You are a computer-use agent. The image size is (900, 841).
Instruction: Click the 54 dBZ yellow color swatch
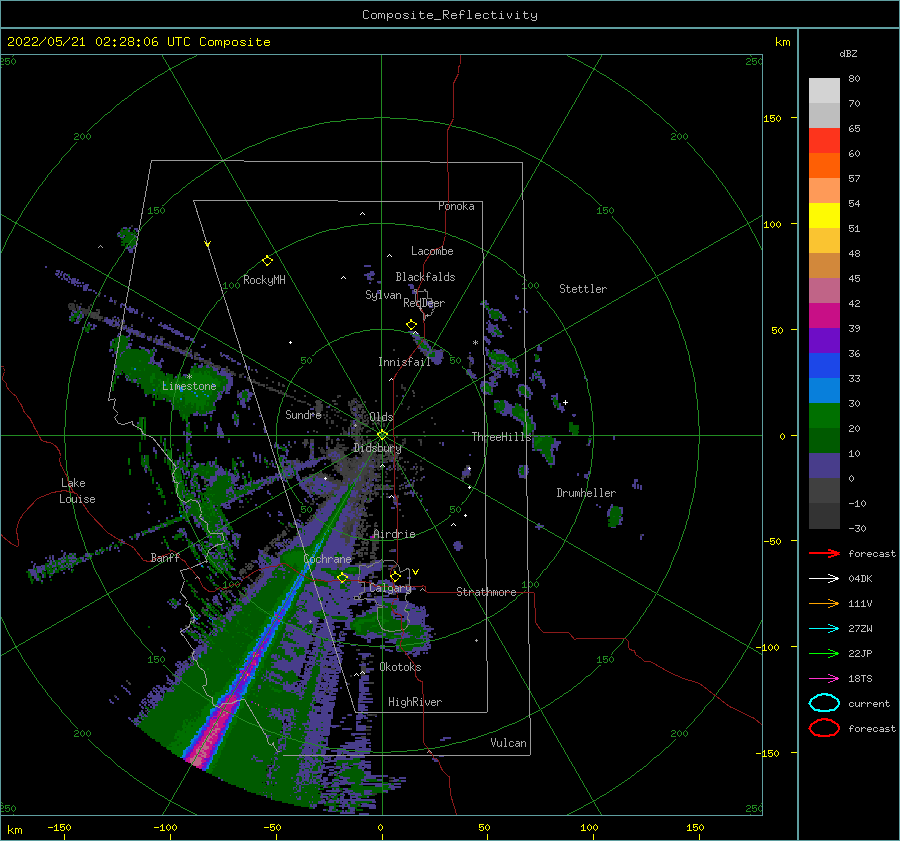tap(824, 215)
